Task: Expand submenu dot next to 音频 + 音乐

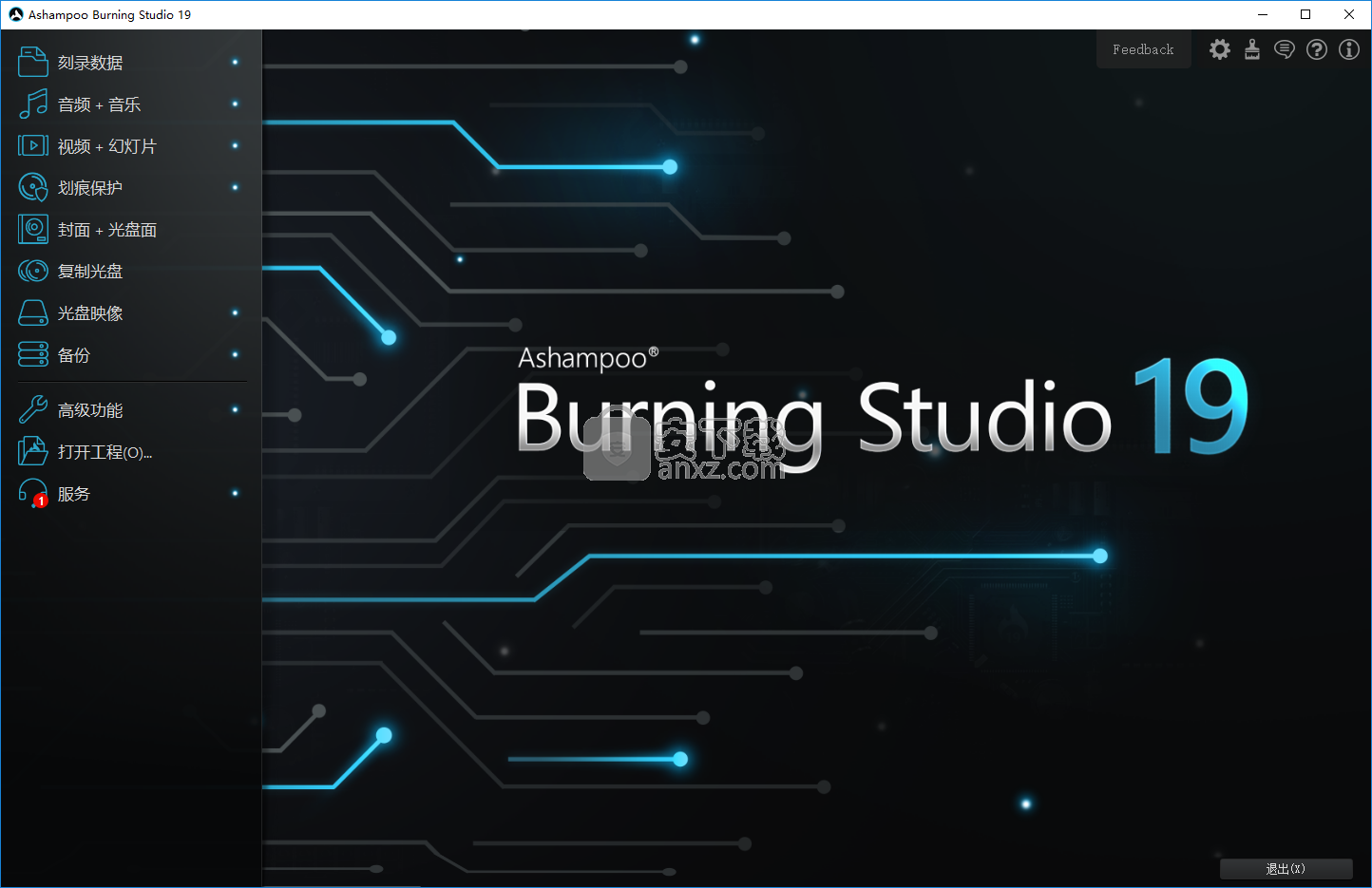Action: [x=235, y=104]
